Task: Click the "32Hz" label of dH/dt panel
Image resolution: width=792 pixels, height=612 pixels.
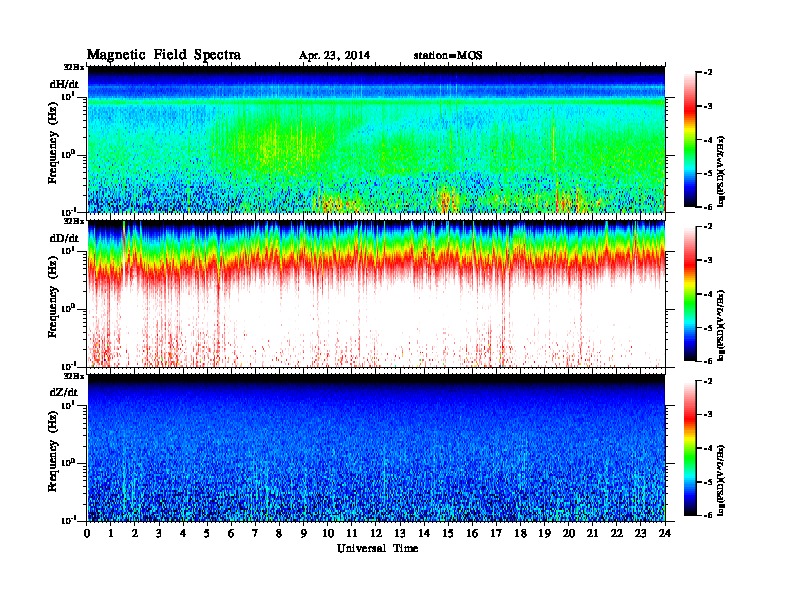Action: pos(74,67)
